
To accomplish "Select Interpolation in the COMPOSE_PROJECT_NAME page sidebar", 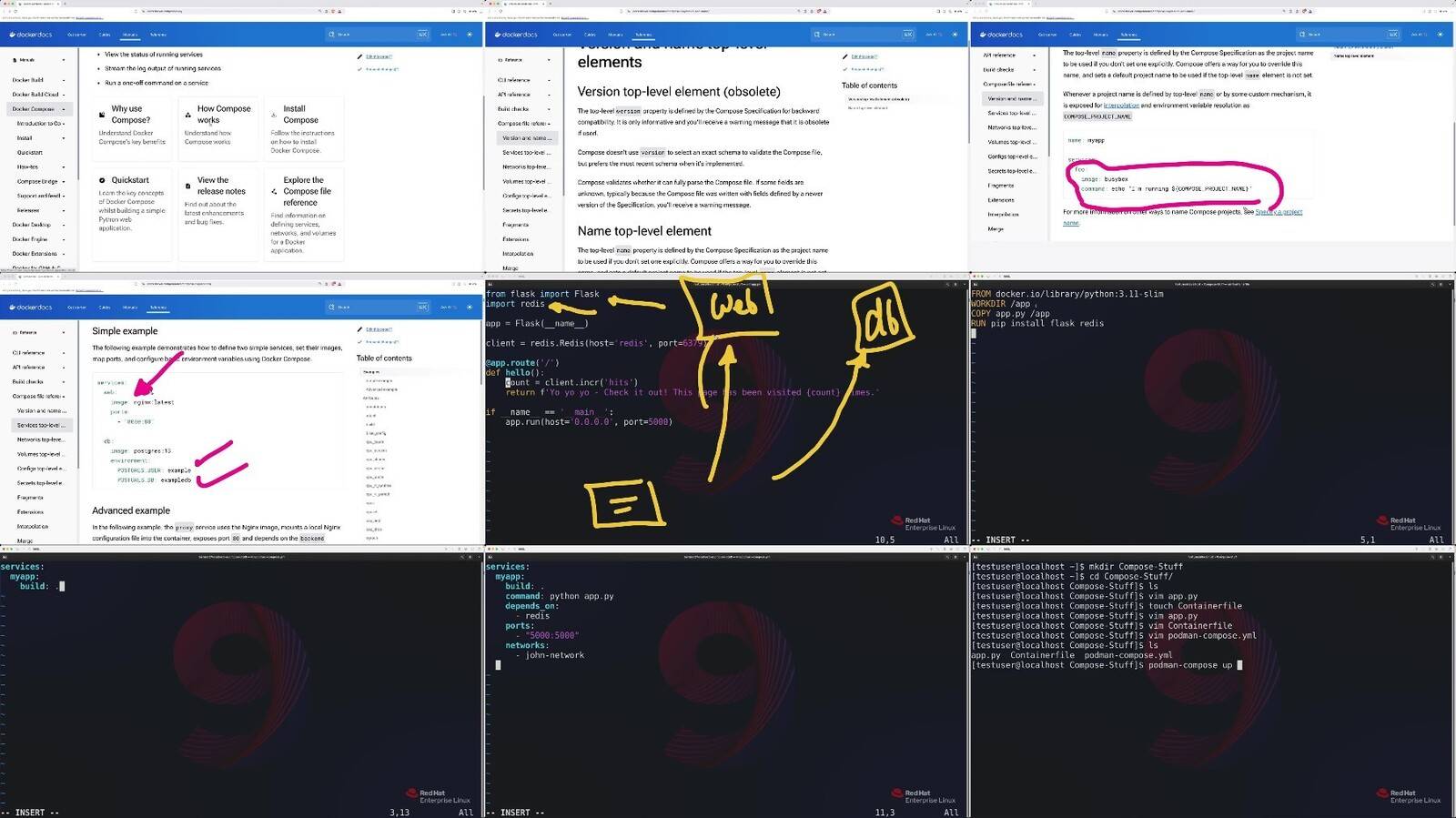I will tap(1003, 215).
